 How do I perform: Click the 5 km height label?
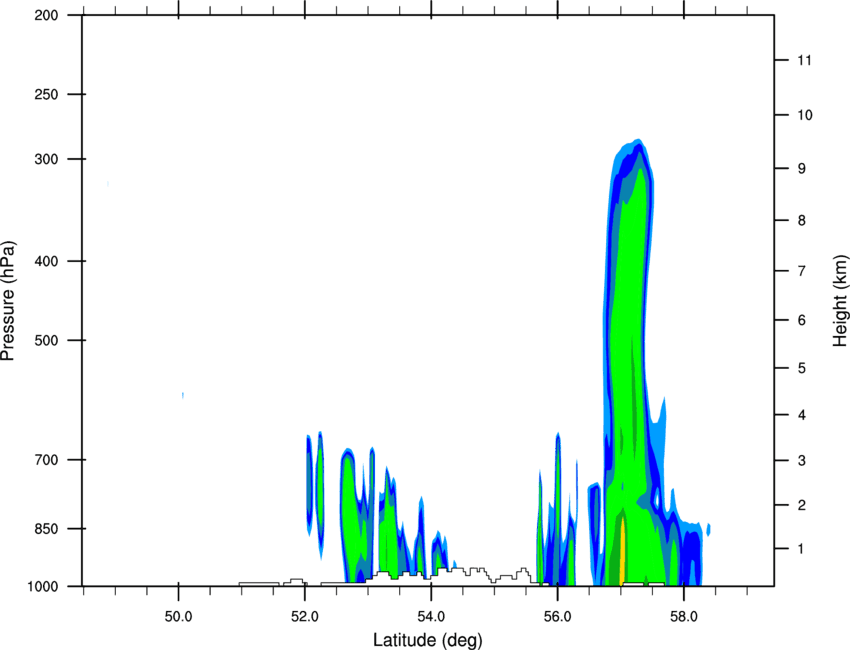tap(802, 369)
